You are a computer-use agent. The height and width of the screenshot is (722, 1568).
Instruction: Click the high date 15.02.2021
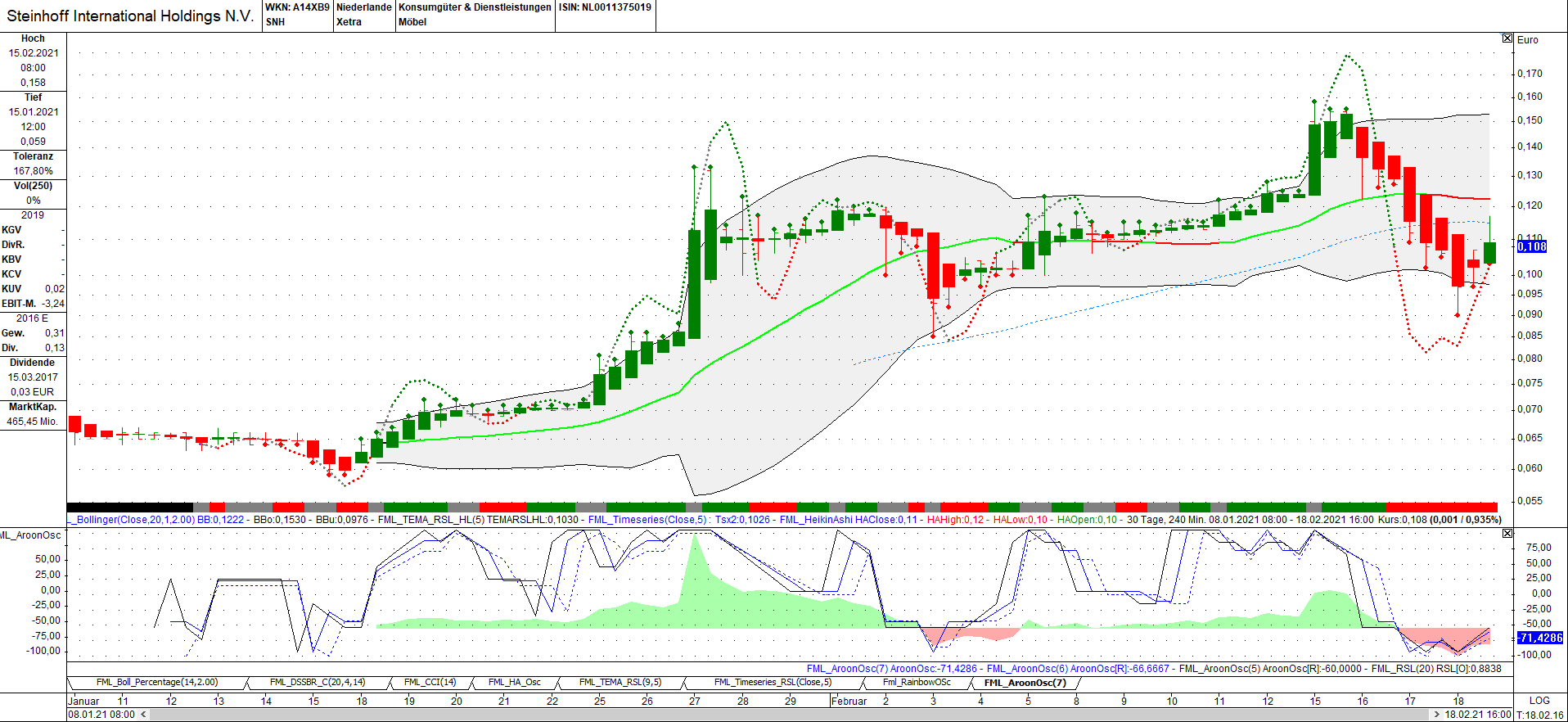click(34, 53)
